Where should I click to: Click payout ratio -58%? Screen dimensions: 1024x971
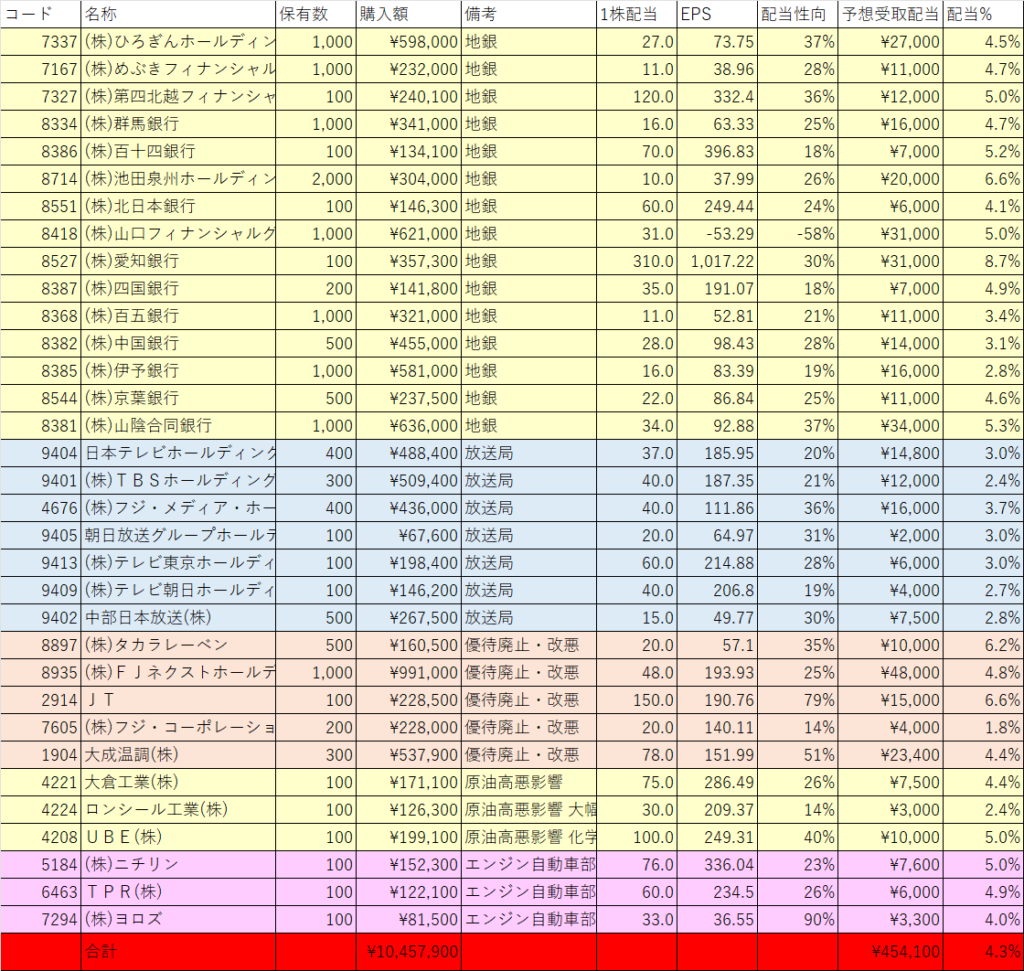[x=816, y=234]
